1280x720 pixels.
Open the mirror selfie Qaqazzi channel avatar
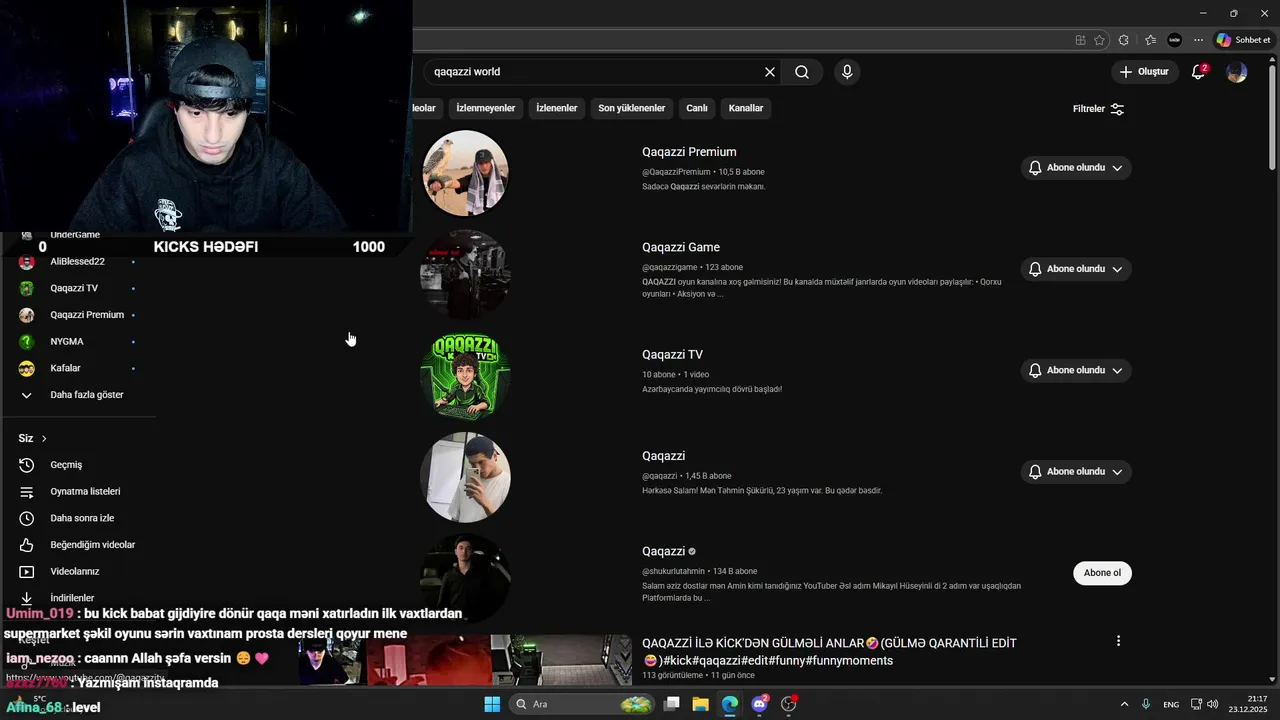[x=466, y=477]
